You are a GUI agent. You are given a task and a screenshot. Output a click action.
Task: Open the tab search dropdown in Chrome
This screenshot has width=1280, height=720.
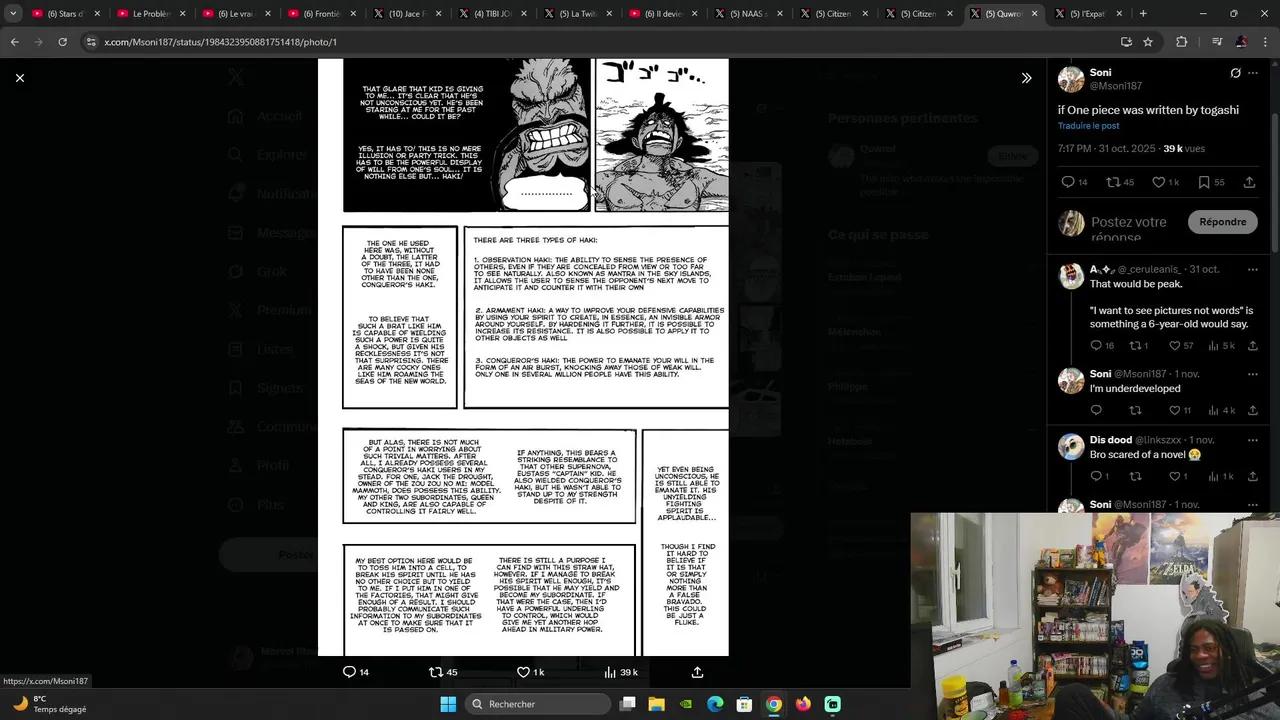[x=12, y=14]
